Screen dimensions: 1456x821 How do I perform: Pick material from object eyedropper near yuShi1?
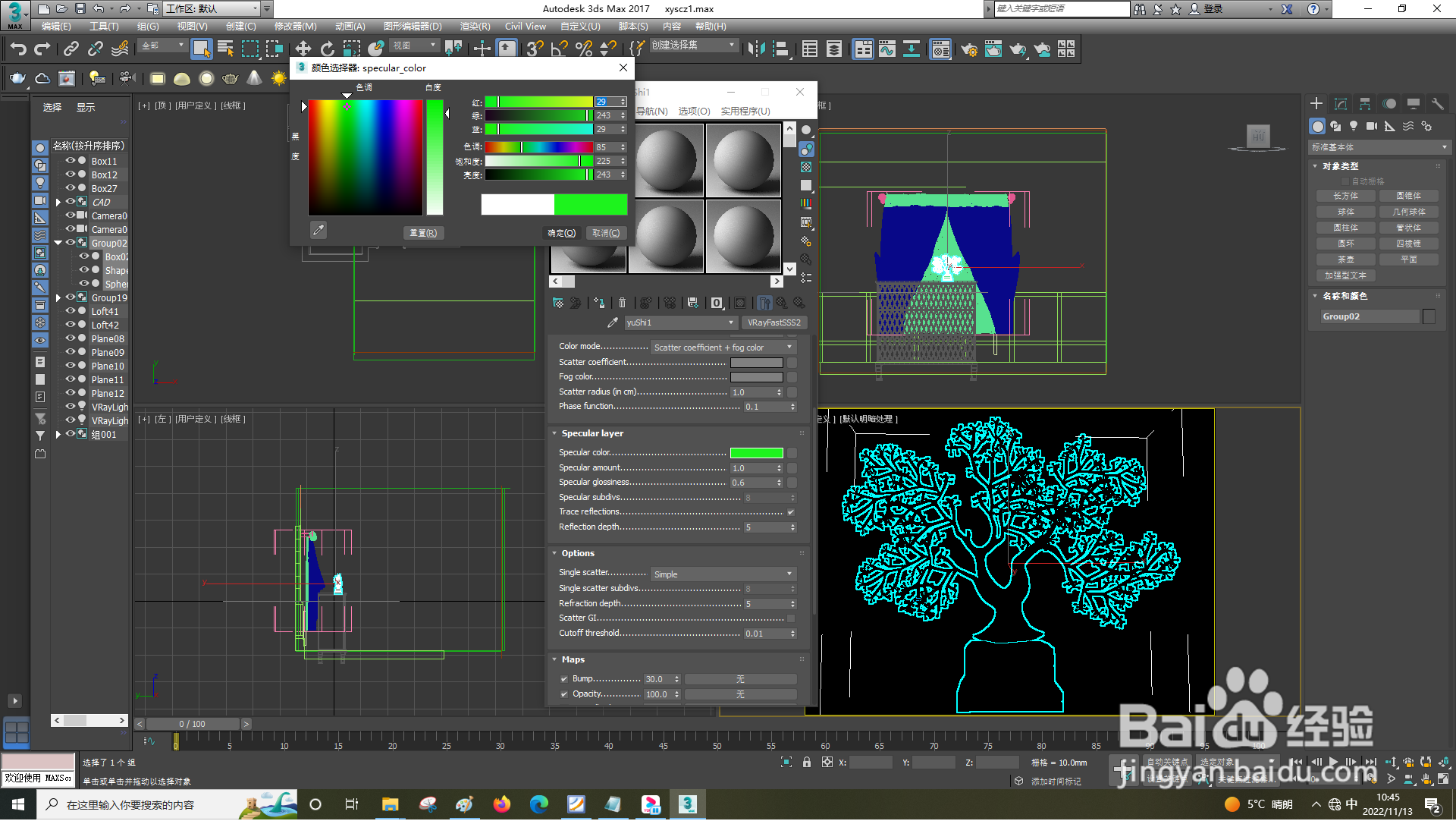(613, 322)
